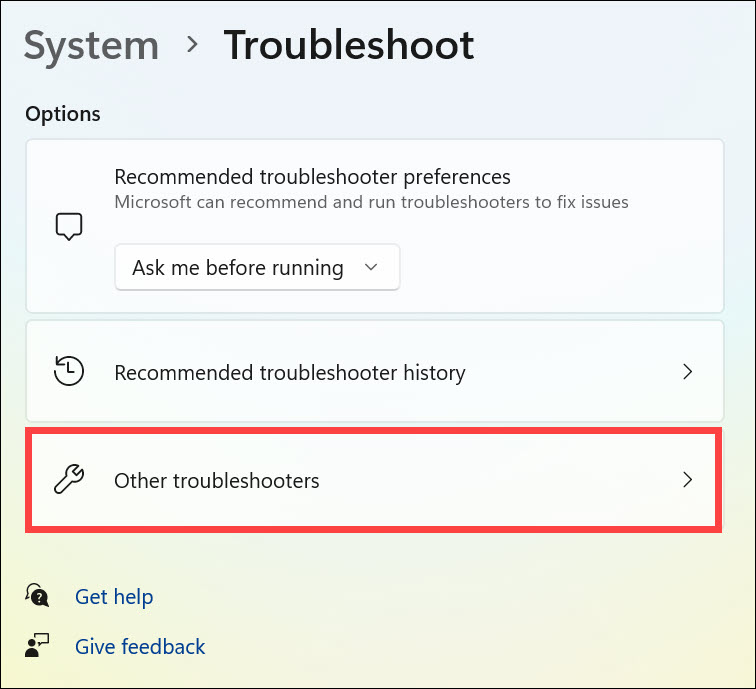Click the chevron in the preferences dropdown

[372, 267]
